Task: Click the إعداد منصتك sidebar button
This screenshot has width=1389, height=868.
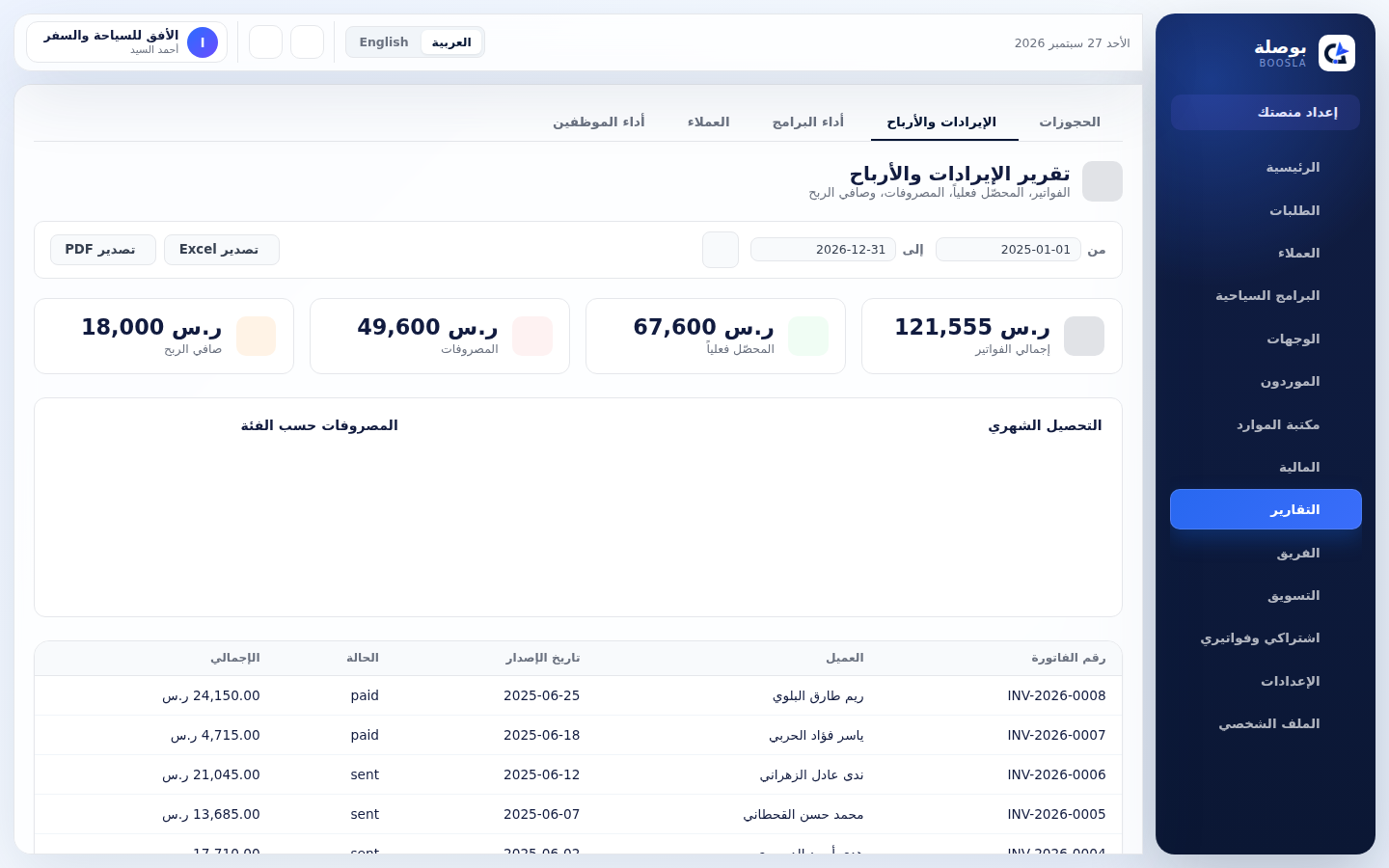Action: pyautogui.click(x=1266, y=112)
